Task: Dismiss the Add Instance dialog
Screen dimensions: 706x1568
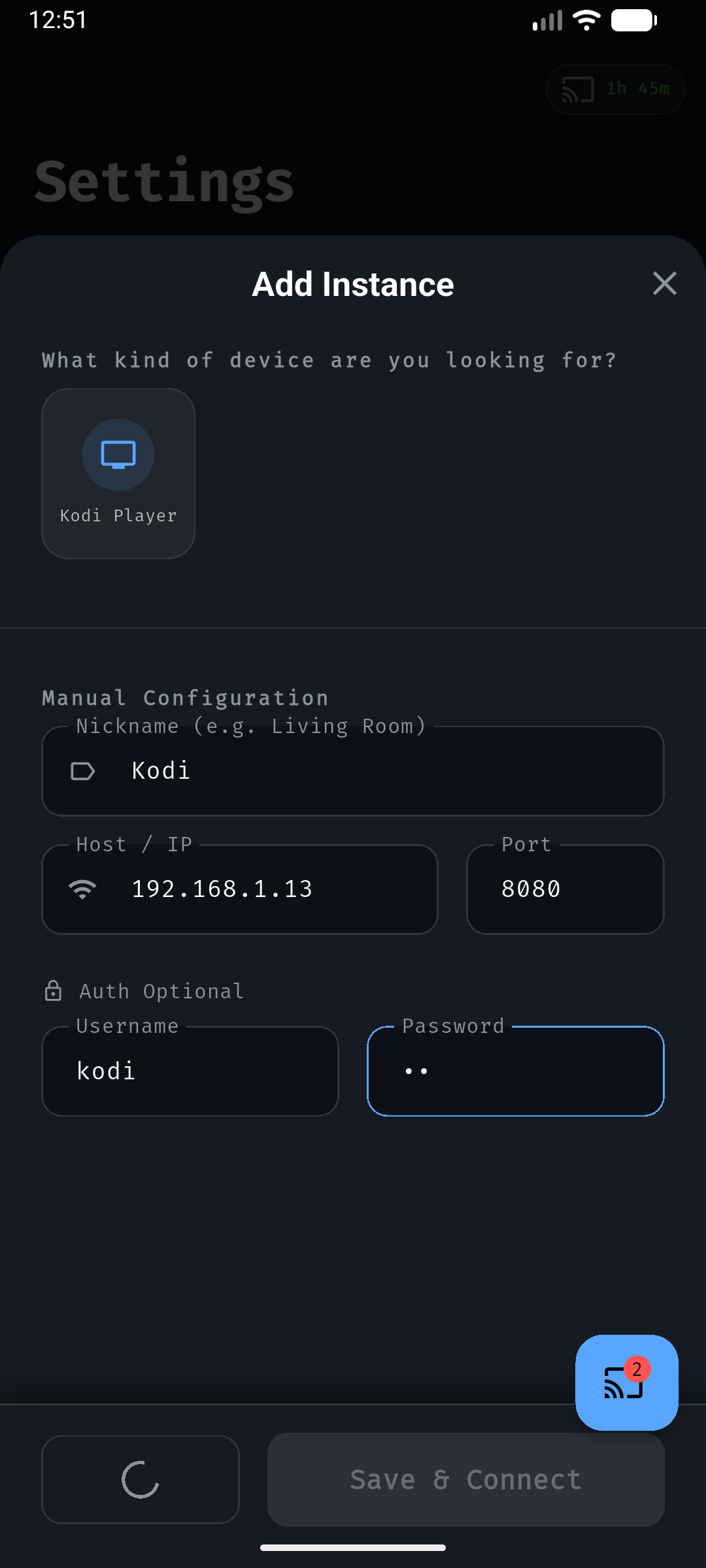Action: coord(664,284)
